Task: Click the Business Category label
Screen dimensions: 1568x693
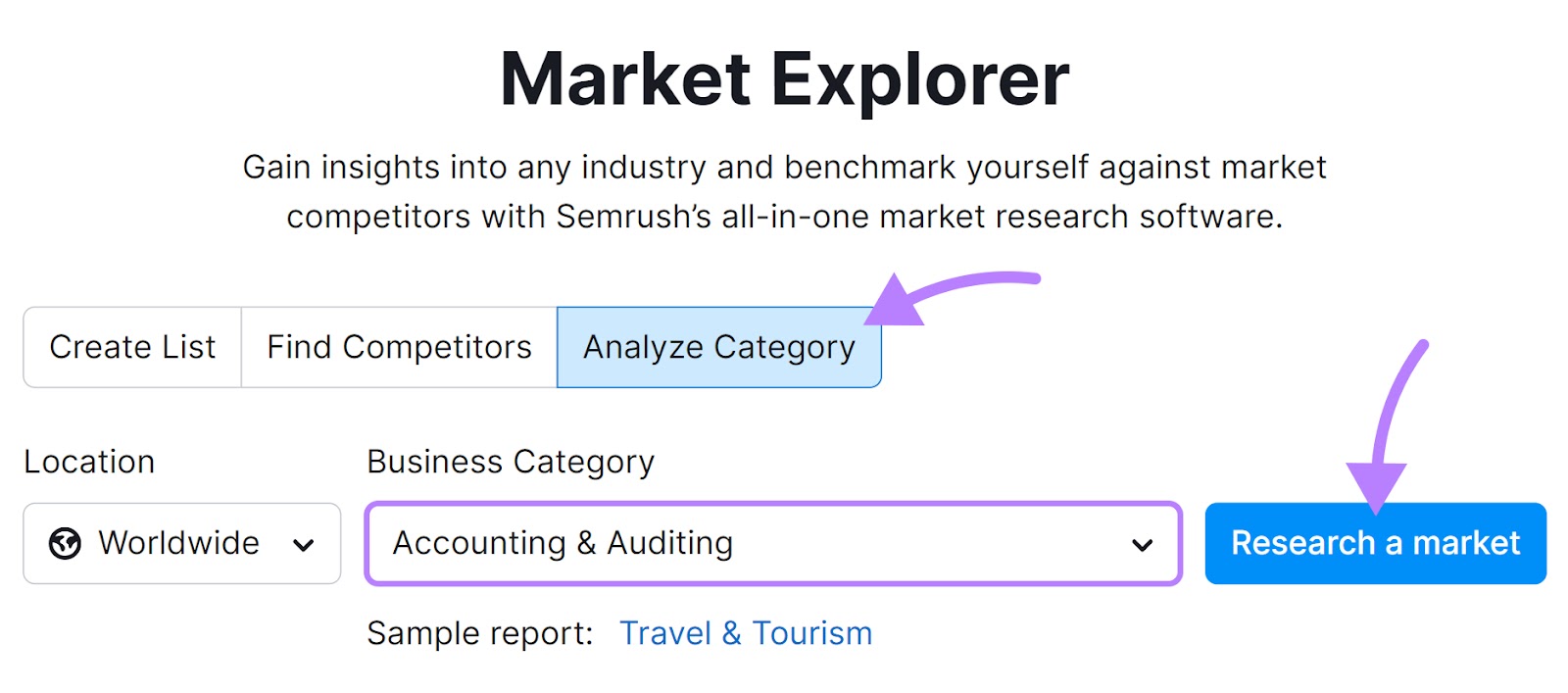Action: click(509, 461)
